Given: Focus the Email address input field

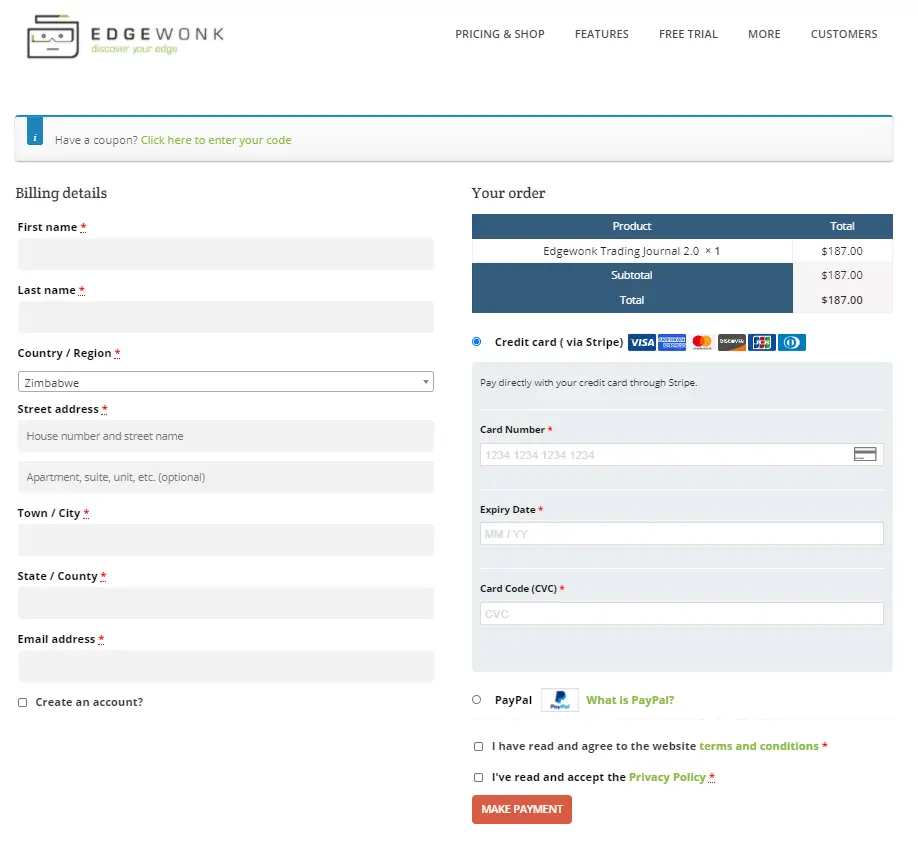Looking at the screenshot, I should (x=225, y=666).
